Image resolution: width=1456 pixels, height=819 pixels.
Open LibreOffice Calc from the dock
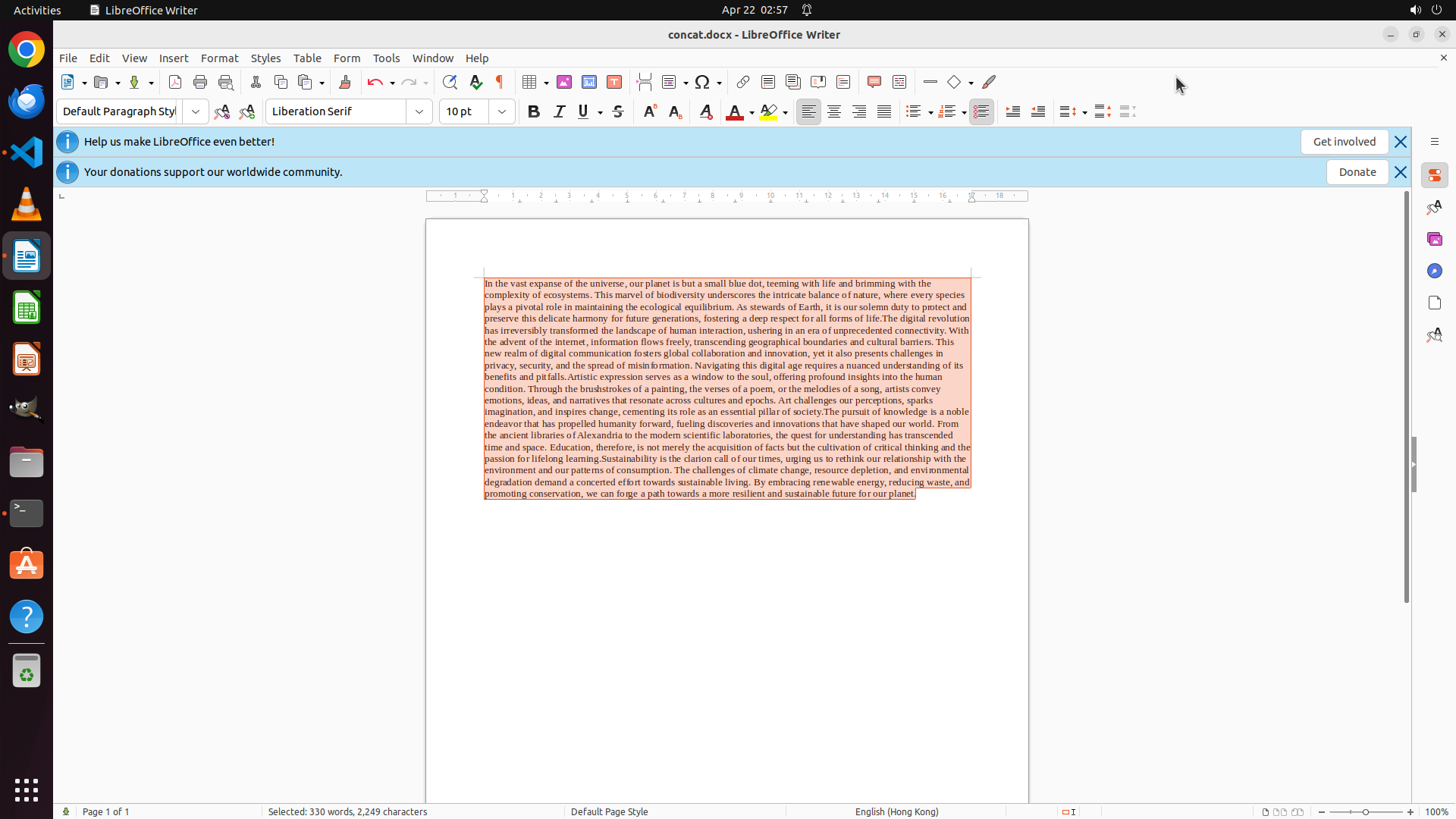(x=27, y=308)
